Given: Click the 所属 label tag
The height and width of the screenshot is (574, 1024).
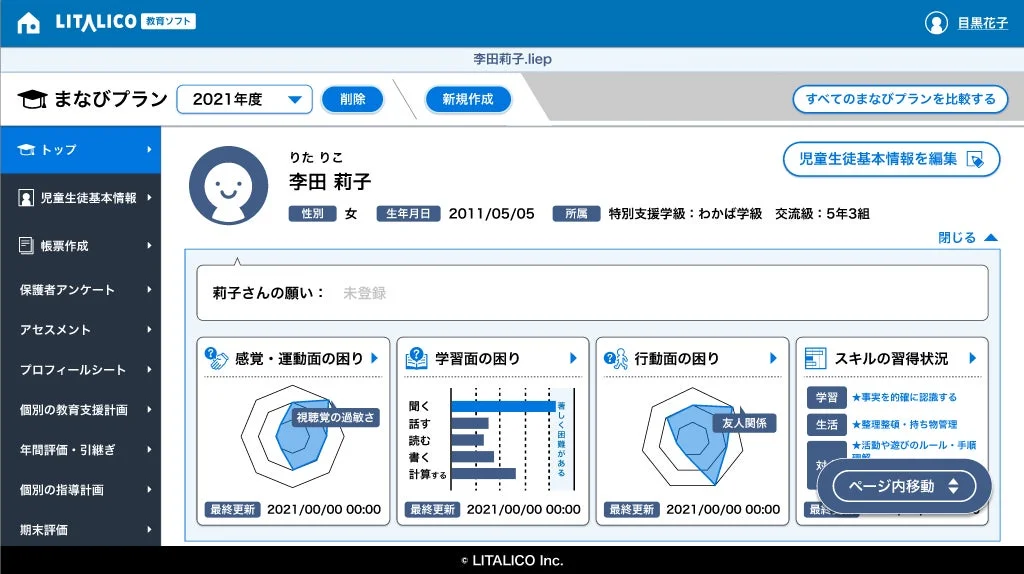Looking at the screenshot, I should point(576,214).
